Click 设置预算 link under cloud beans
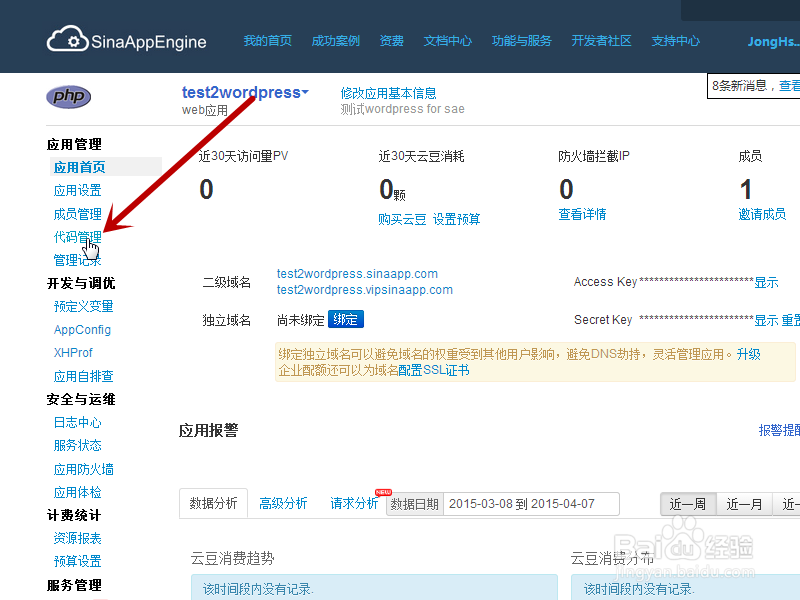Image resolution: width=800 pixels, height=600 pixels. [456, 219]
